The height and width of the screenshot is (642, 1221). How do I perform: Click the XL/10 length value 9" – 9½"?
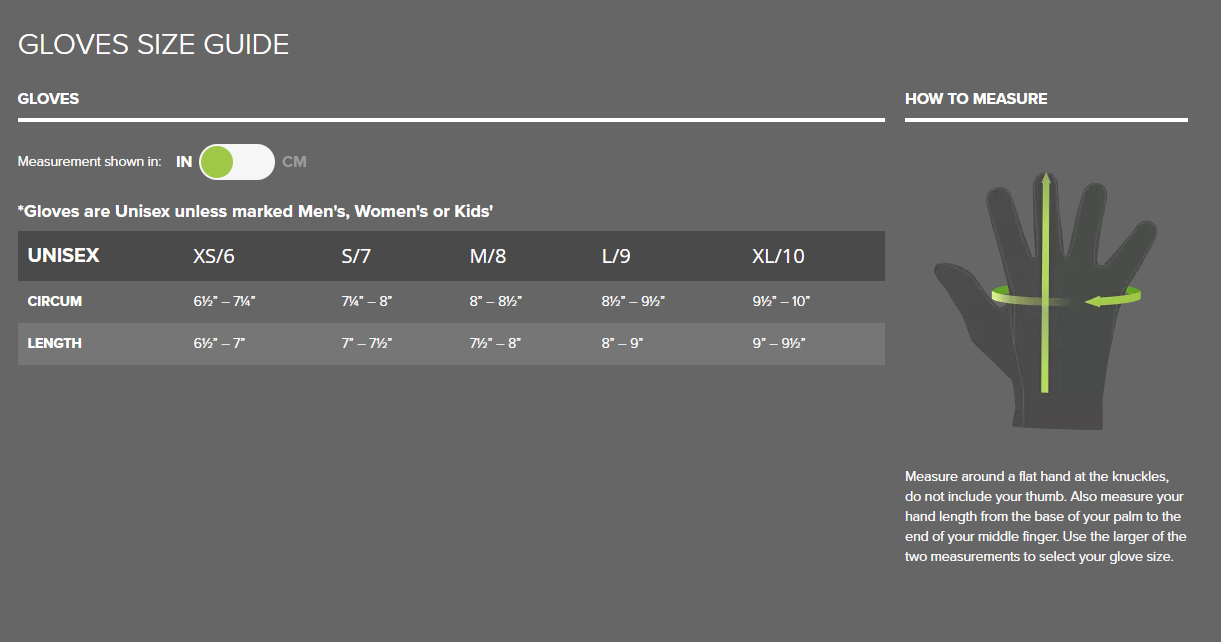[779, 344]
